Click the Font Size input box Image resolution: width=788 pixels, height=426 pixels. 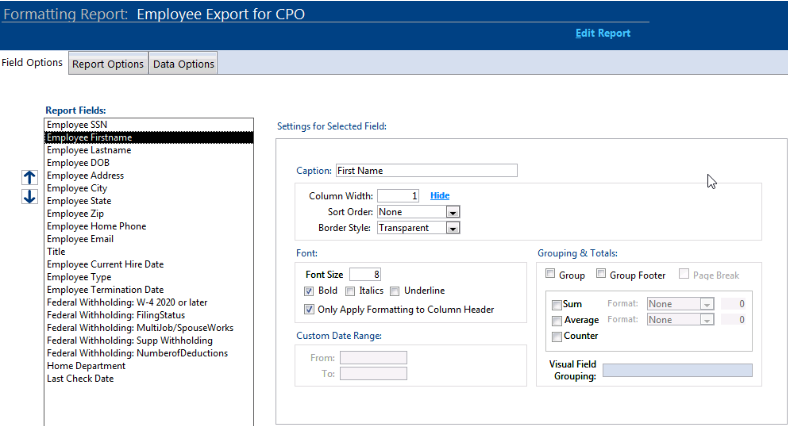pyautogui.click(x=364, y=274)
